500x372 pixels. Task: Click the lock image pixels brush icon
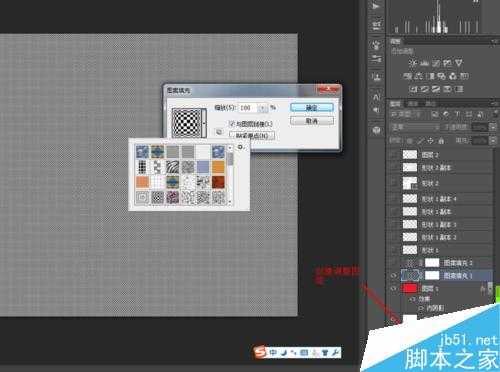(421, 141)
